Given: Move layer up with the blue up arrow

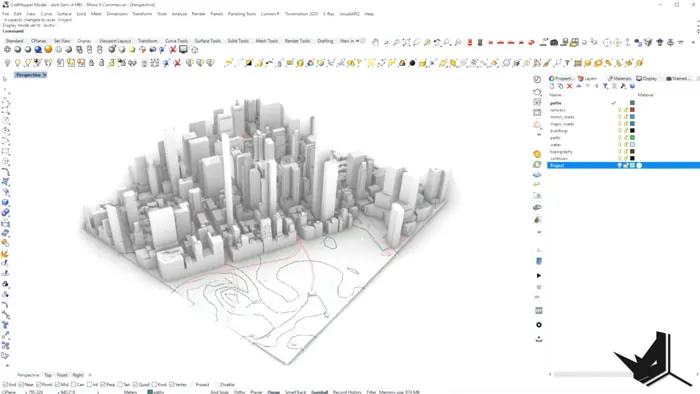Looking at the screenshot, I should (579, 86).
